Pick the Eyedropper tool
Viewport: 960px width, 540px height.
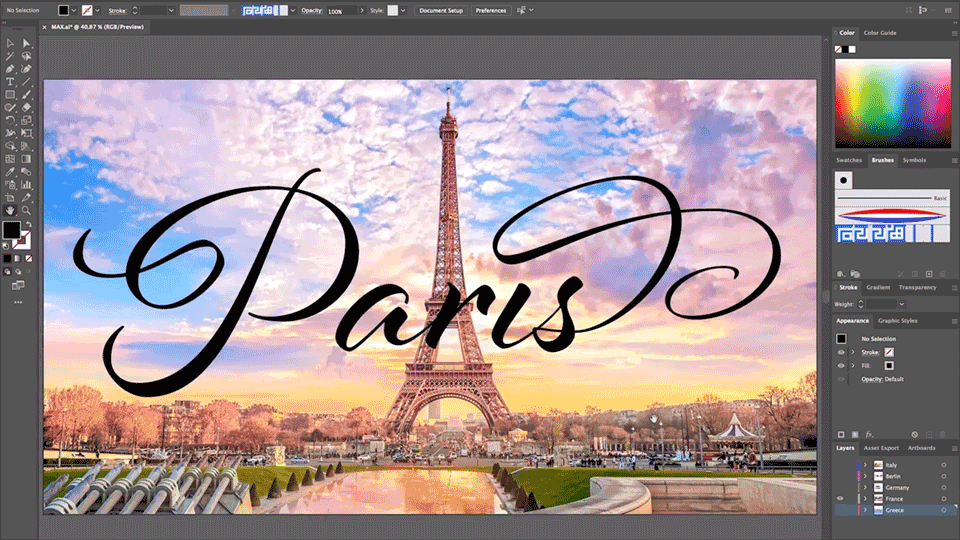(x=10, y=172)
